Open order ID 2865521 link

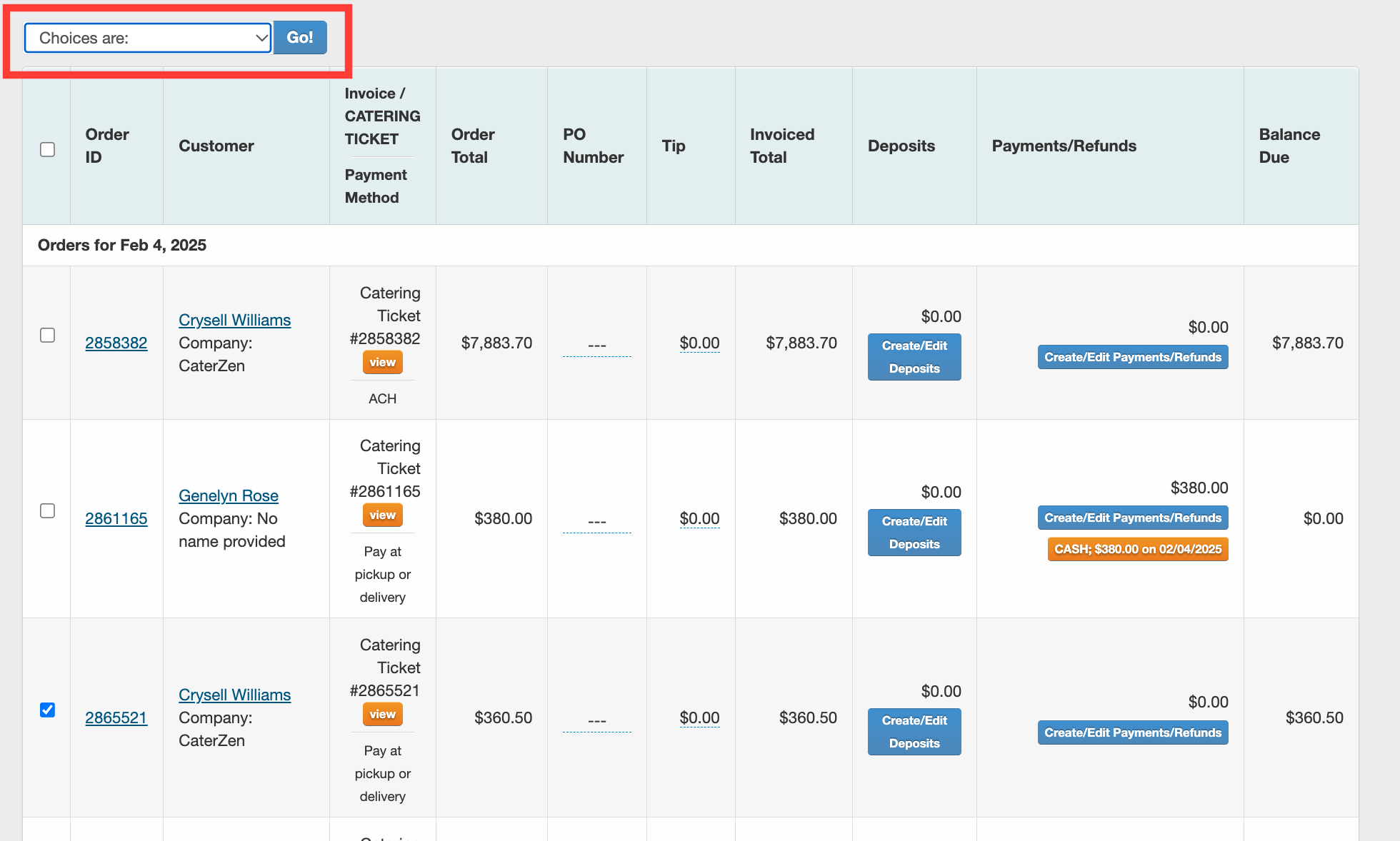coord(116,717)
